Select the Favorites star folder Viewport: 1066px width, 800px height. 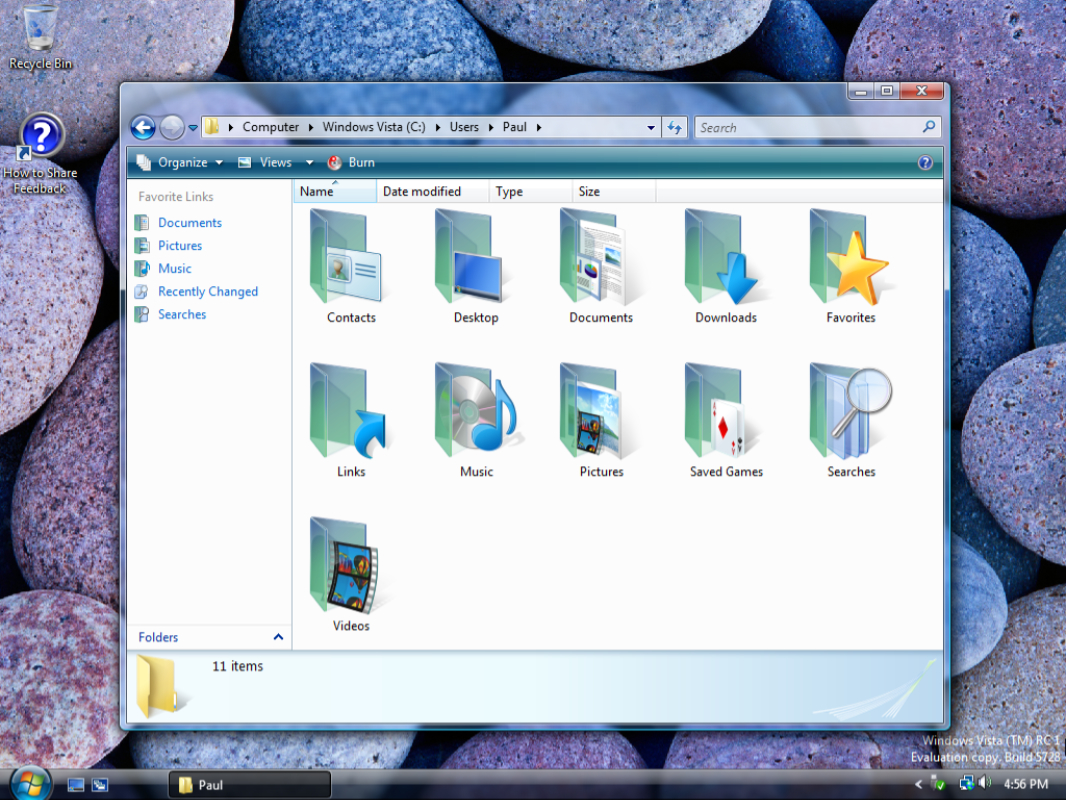pos(850,258)
